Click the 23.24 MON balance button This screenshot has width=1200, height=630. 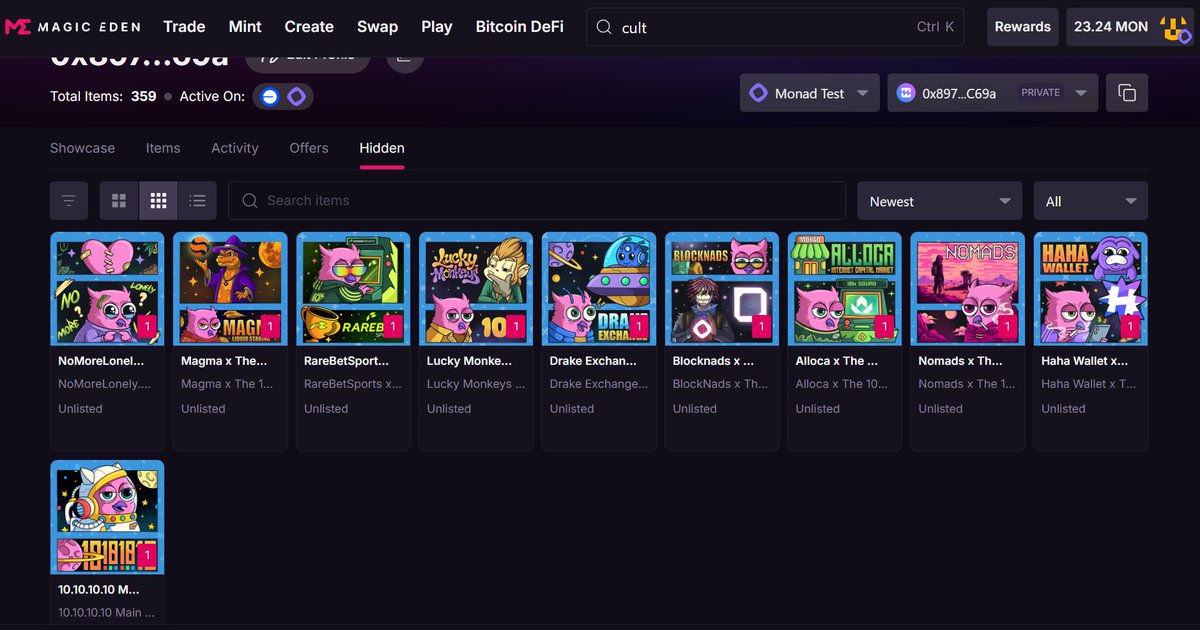[1130, 27]
